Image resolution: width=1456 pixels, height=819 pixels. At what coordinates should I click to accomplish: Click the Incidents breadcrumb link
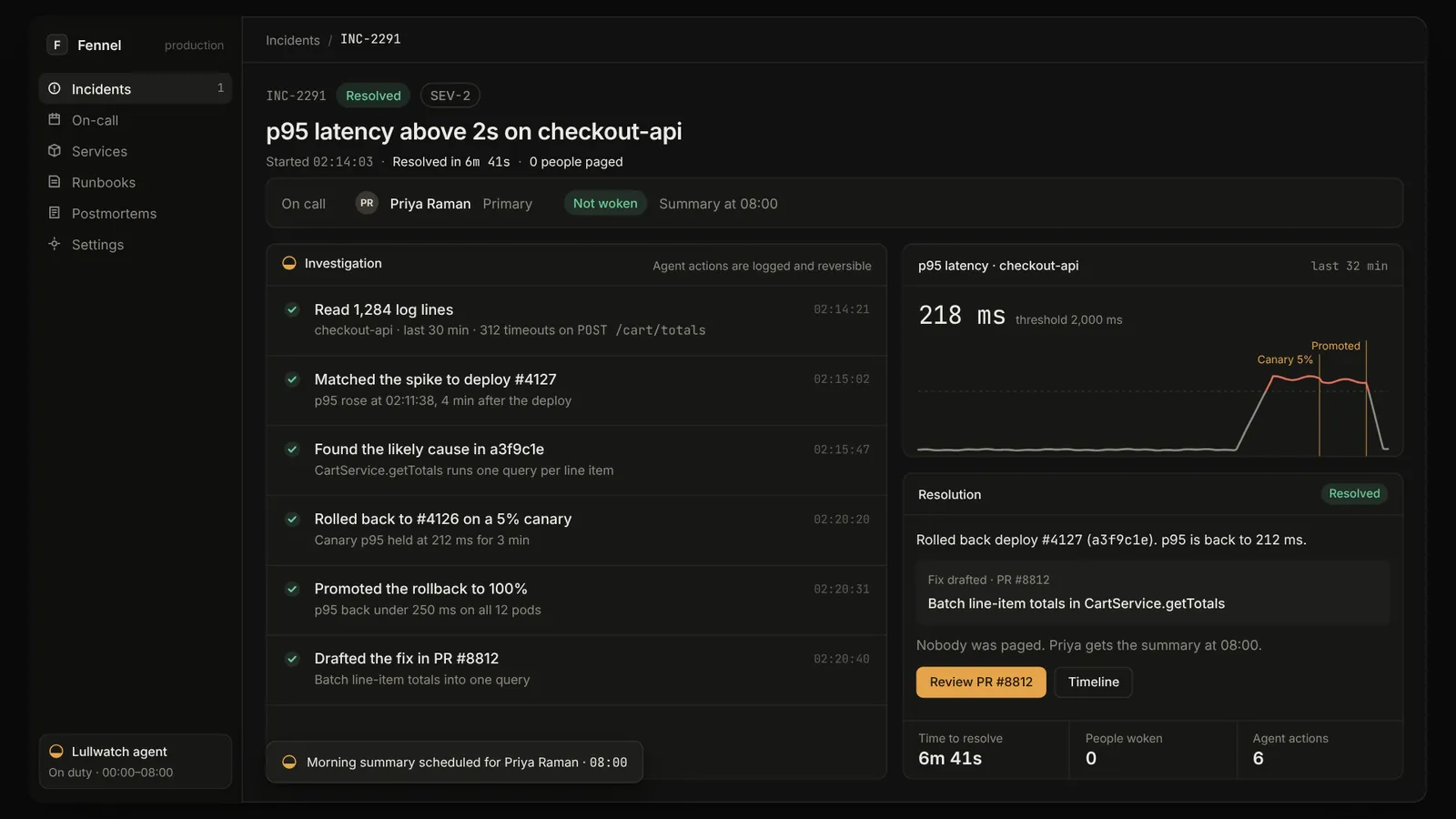293,40
